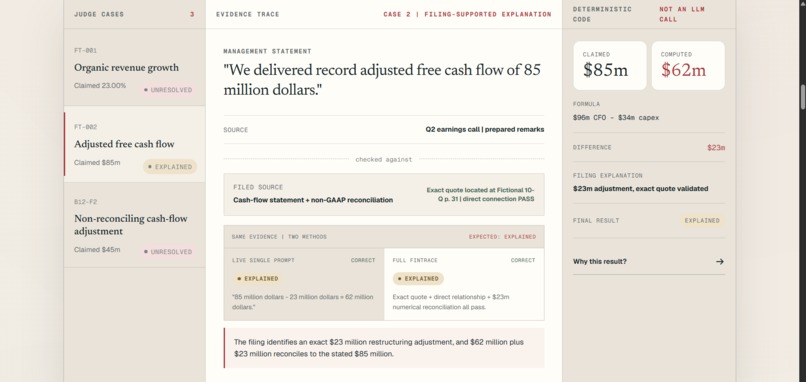Click the page vertical scrollbar thumb
Viewport: 806px width, 382px height.
pyautogui.click(x=802, y=96)
